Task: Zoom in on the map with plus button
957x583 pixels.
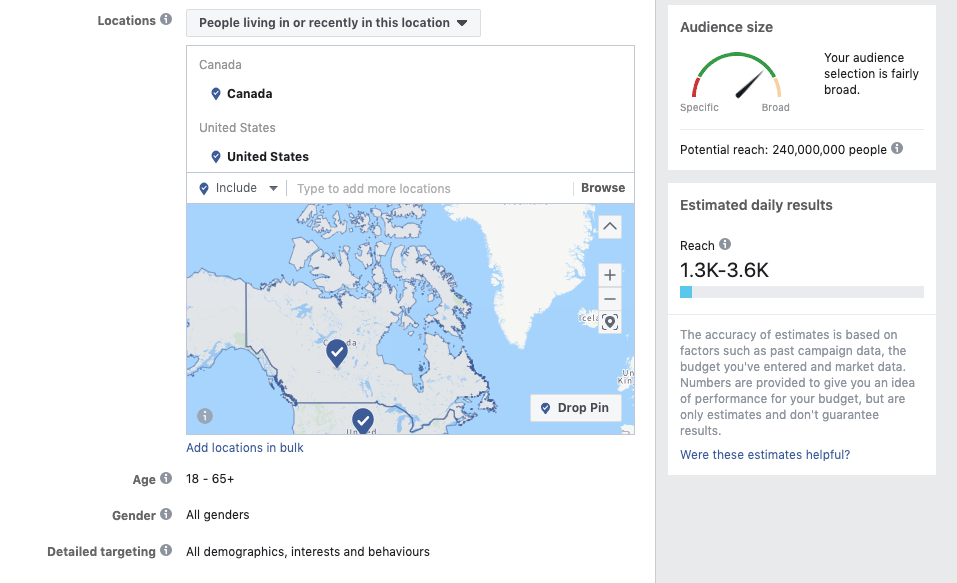Action: pyautogui.click(x=610, y=275)
